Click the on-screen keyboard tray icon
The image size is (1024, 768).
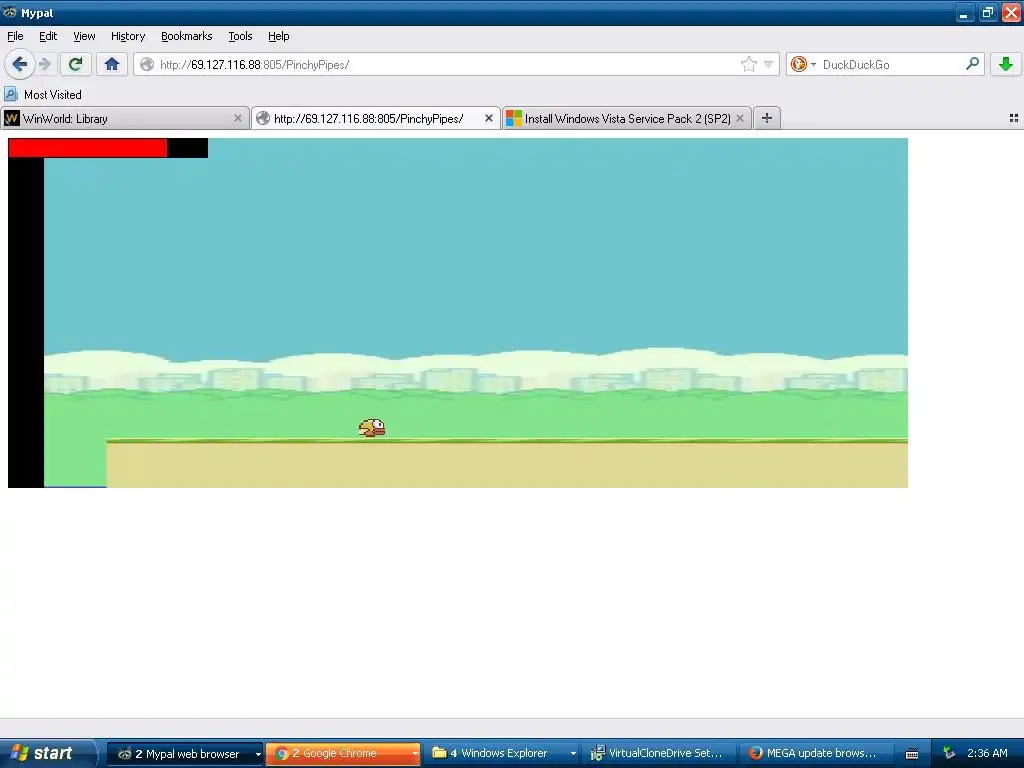[912, 754]
